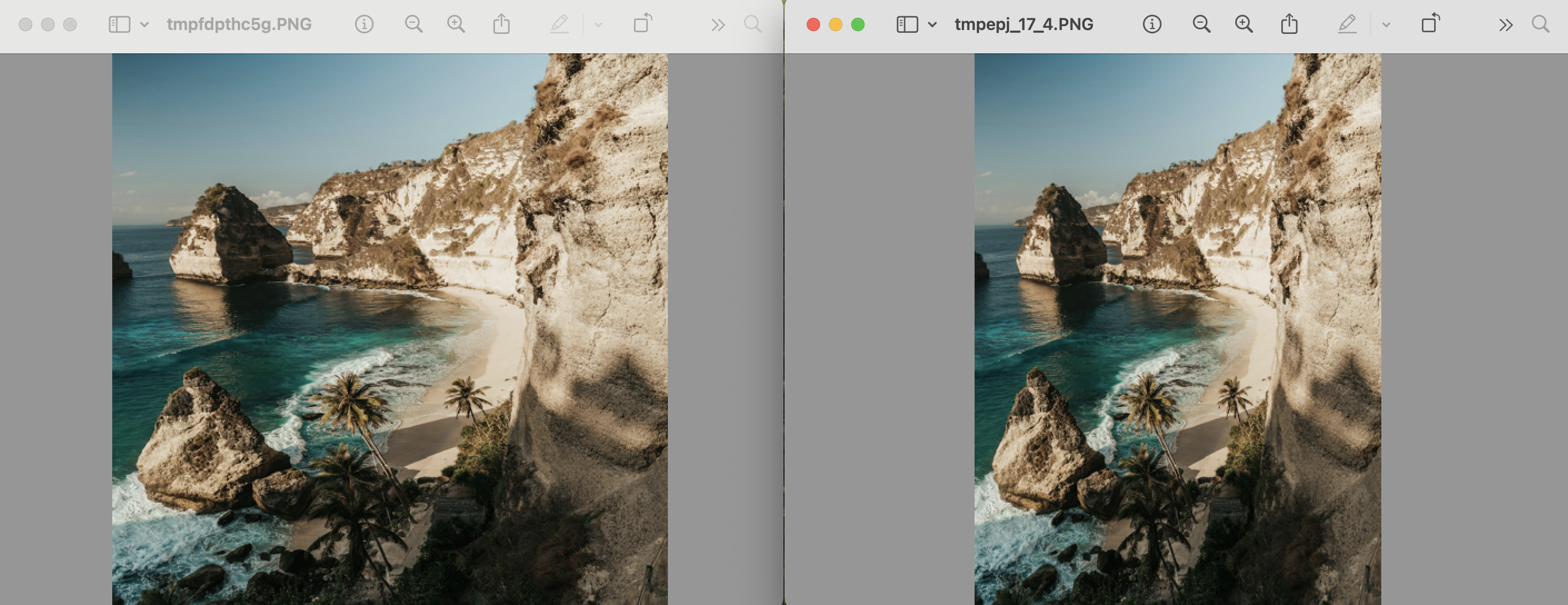The width and height of the screenshot is (1568, 605).
Task: Click the tmpepj_17_4.PNG window title
Action: 1023,24
